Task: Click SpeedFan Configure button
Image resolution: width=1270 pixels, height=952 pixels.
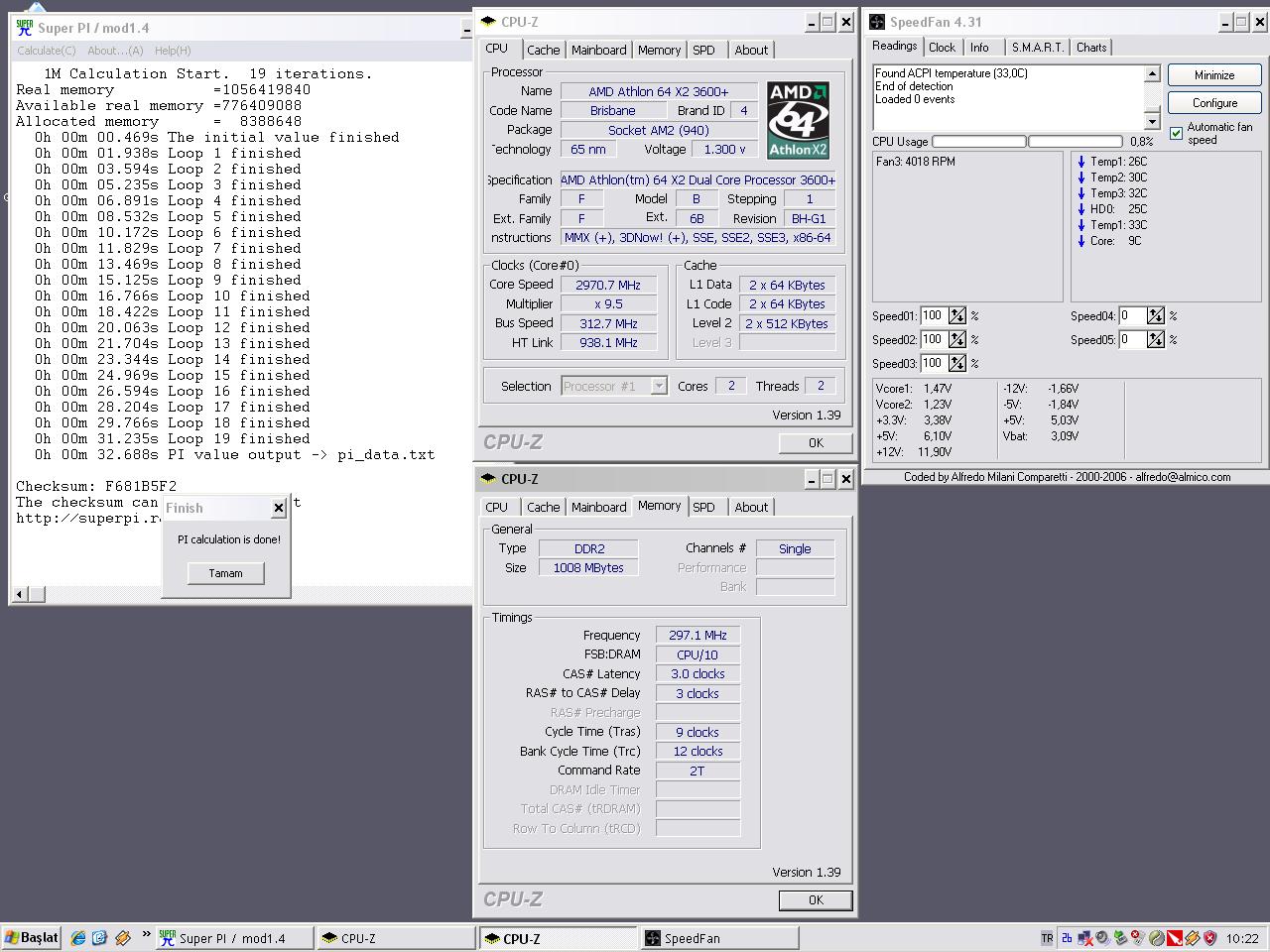Action: click(x=1214, y=103)
